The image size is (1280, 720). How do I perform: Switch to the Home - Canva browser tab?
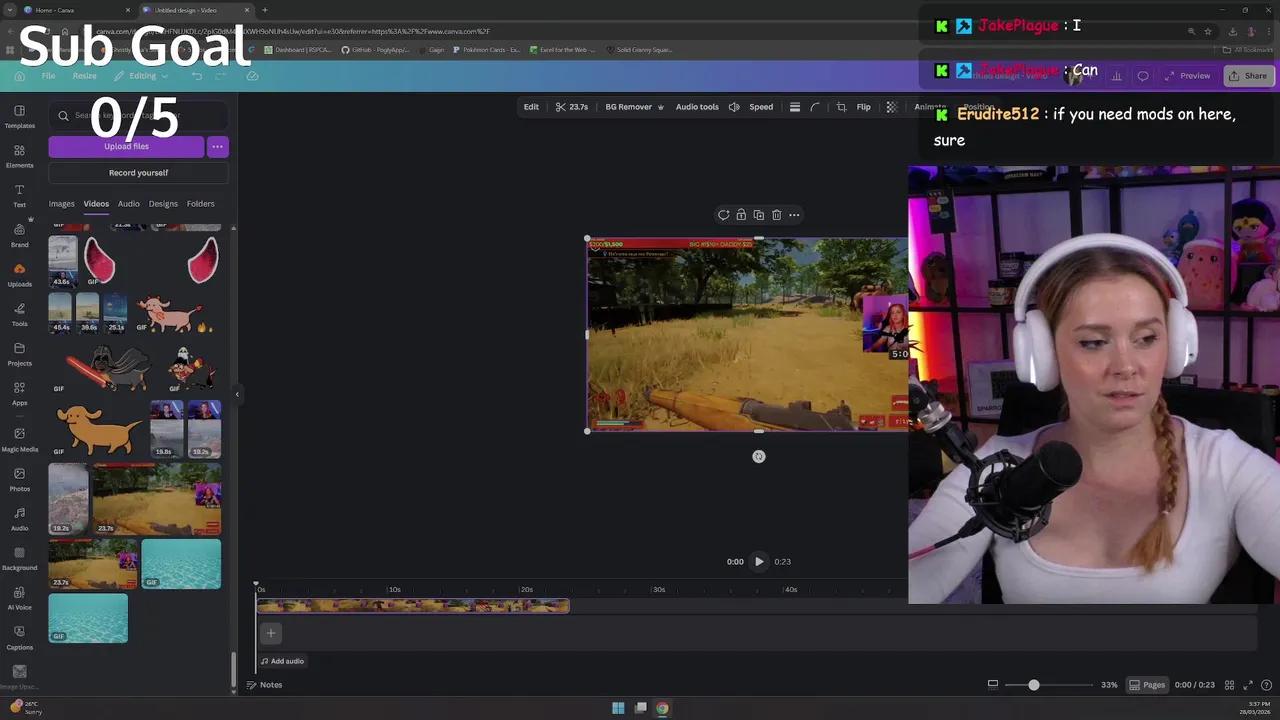pyautogui.click(x=76, y=10)
